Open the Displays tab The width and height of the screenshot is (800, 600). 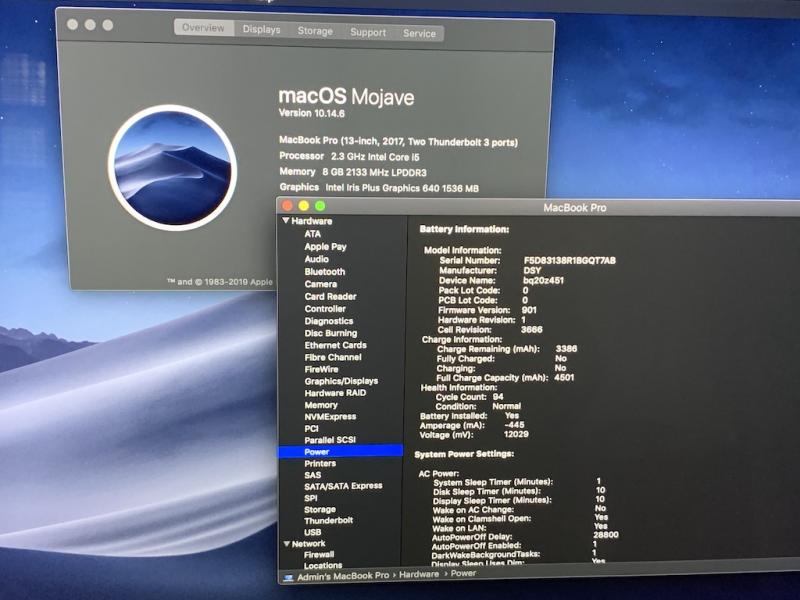point(261,30)
